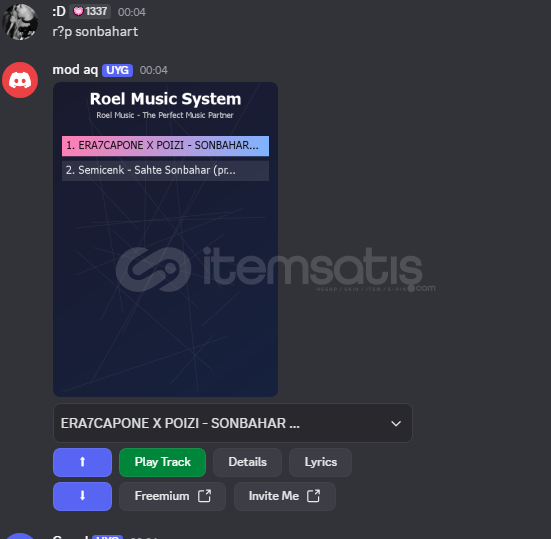Open the :D user's profile avatar

[x=20, y=22]
